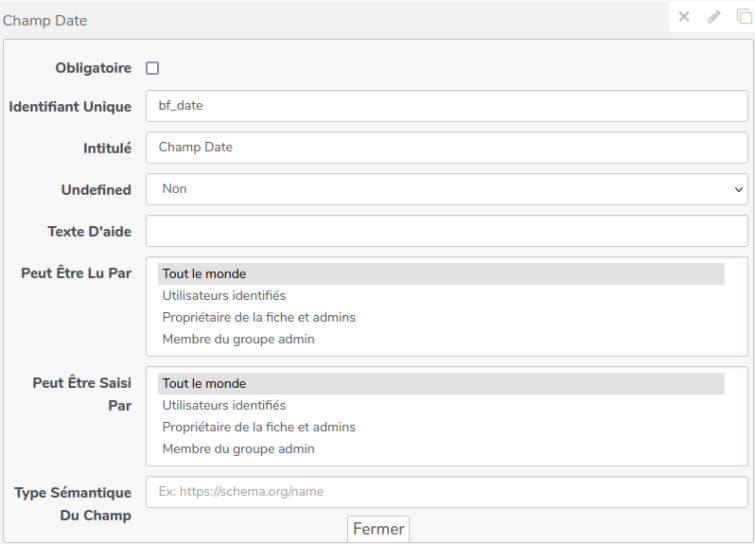Focus the Identifiant Unique input field

447,106
